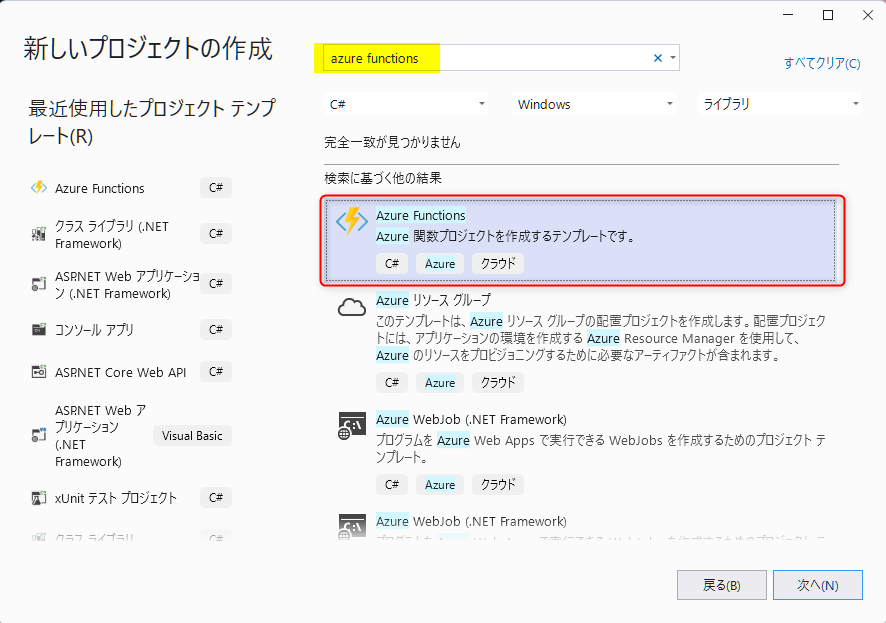Click the クラス ライブラリ (.NET Framework) icon
The image size is (886, 623).
coord(38,234)
